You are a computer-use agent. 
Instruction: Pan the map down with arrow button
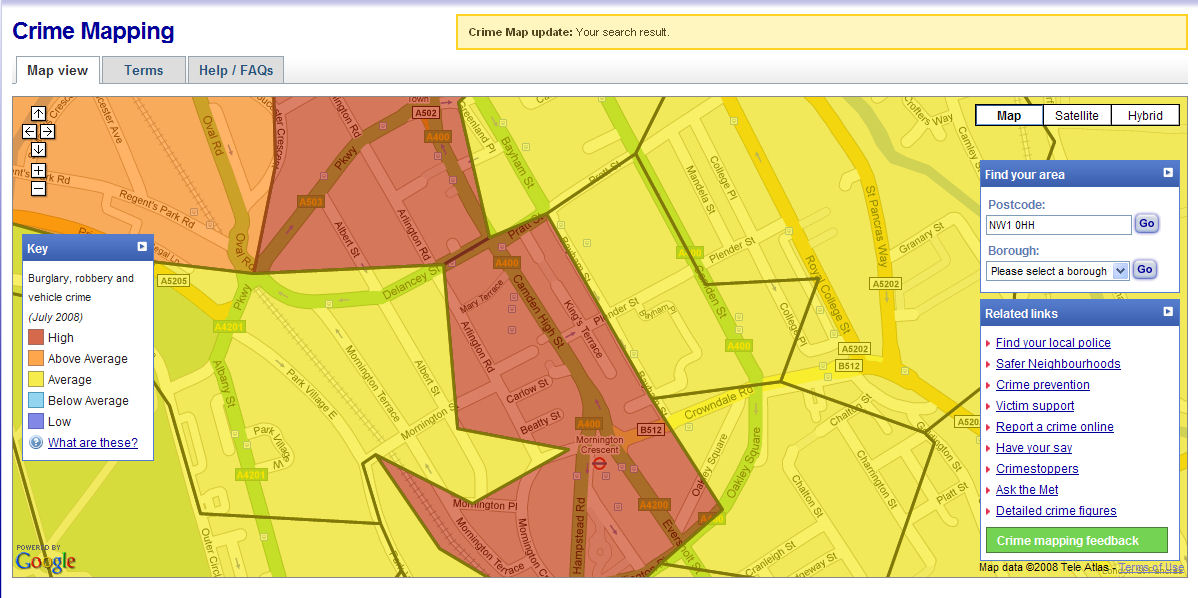[38, 150]
